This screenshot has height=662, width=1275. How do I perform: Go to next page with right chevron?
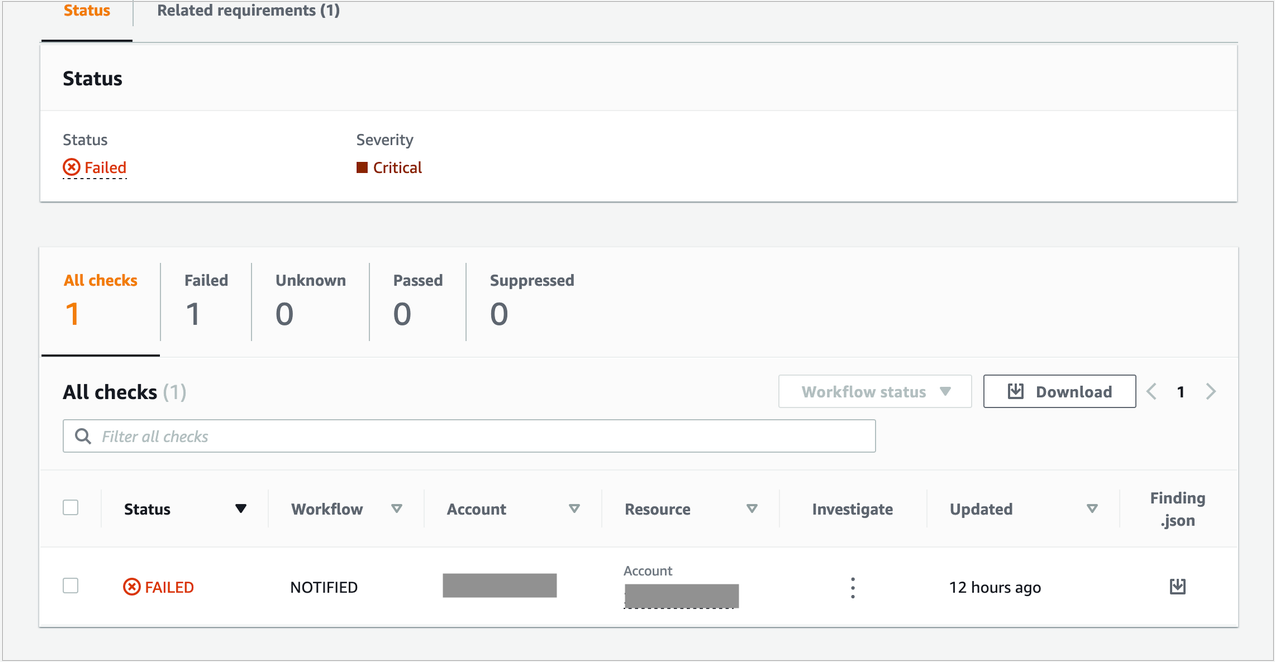[x=1210, y=391]
